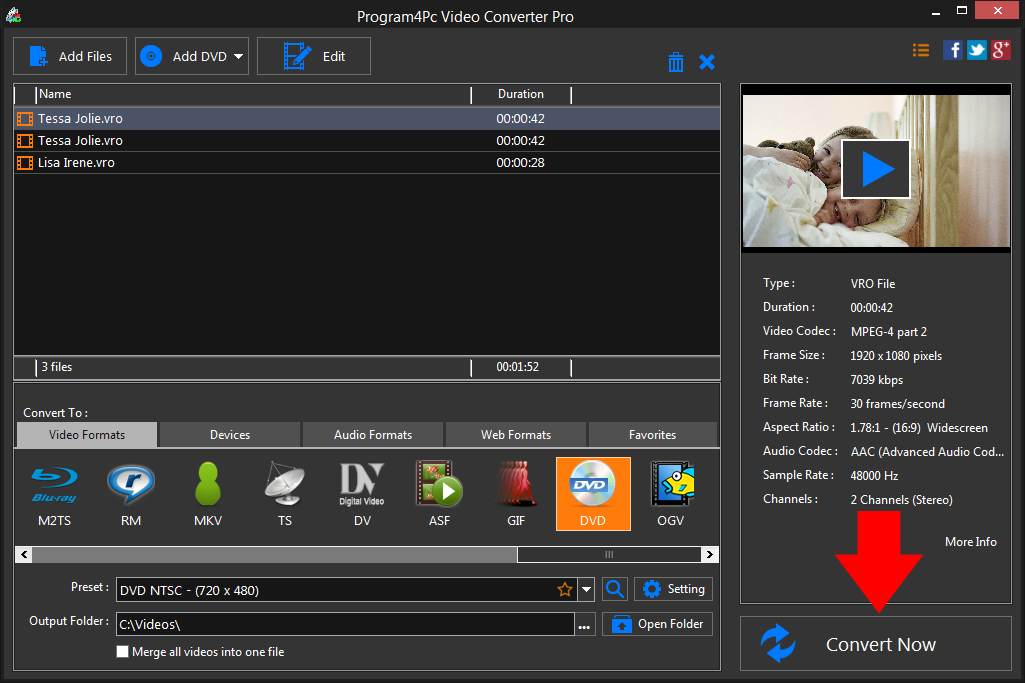
Task: Open the More Info link
Action: 970,541
